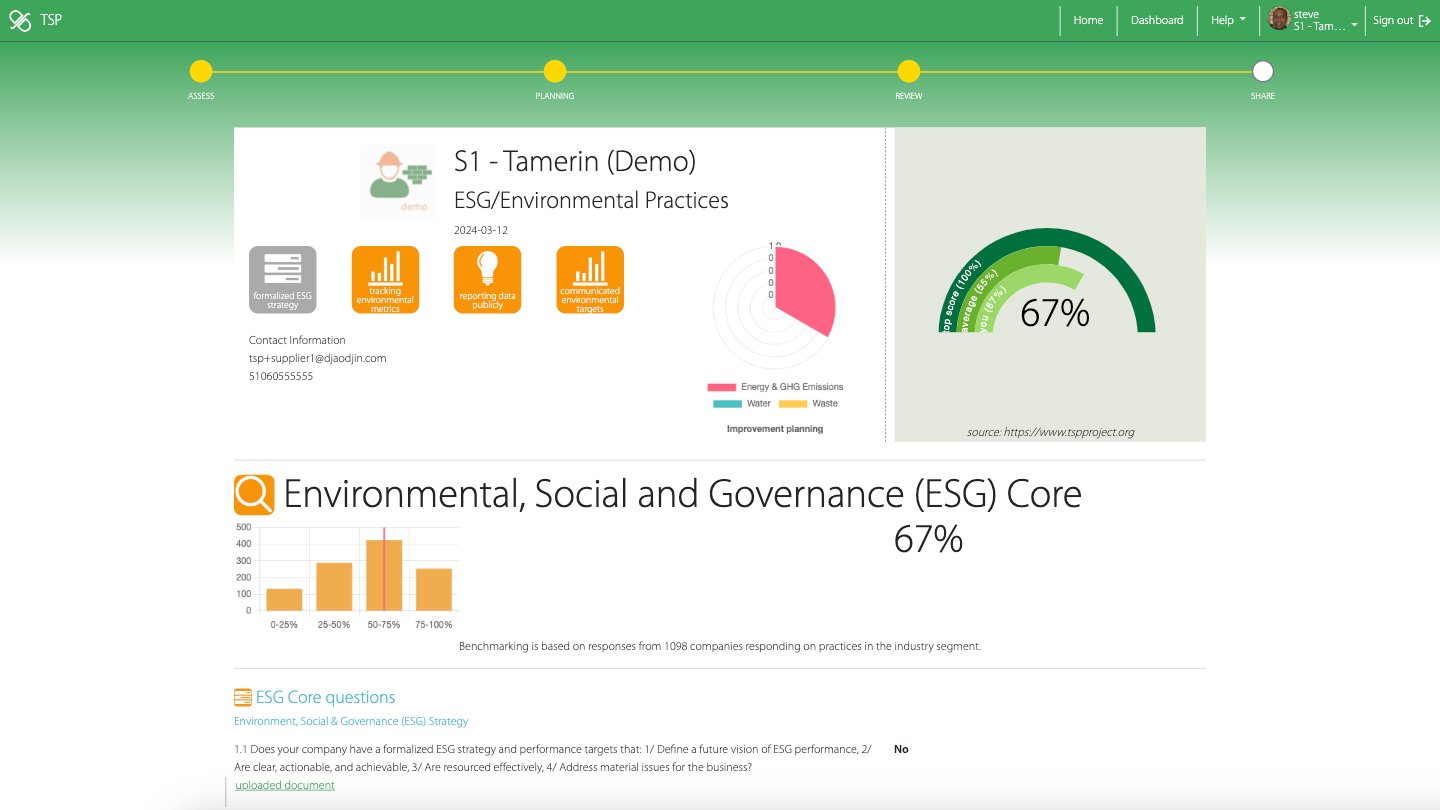1440x810 pixels.
Task: Click the orange magnifier ESG Core icon
Action: pos(254,495)
